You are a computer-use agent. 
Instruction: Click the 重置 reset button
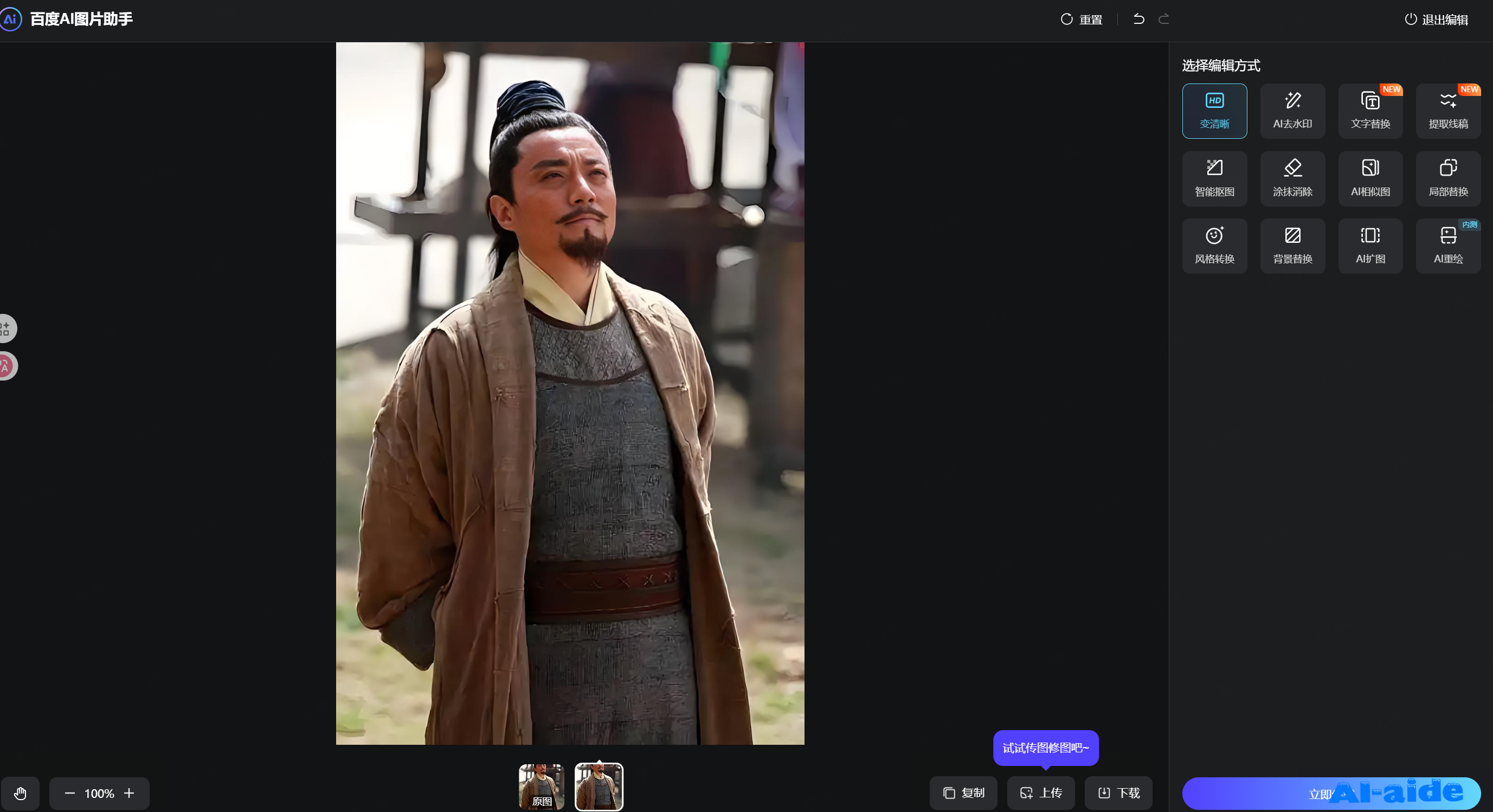(x=1081, y=19)
